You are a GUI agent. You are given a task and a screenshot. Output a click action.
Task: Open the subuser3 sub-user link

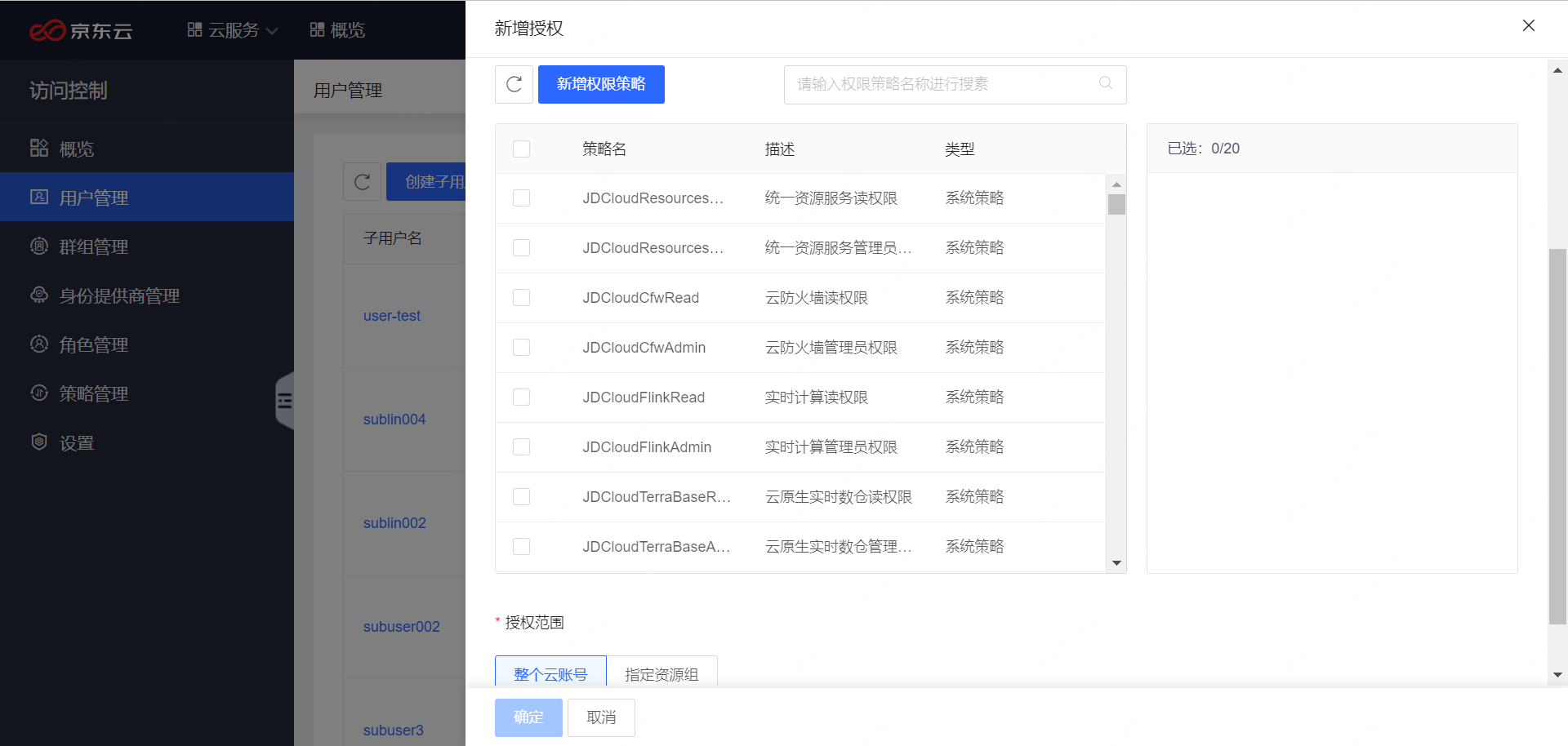(x=394, y=730)
